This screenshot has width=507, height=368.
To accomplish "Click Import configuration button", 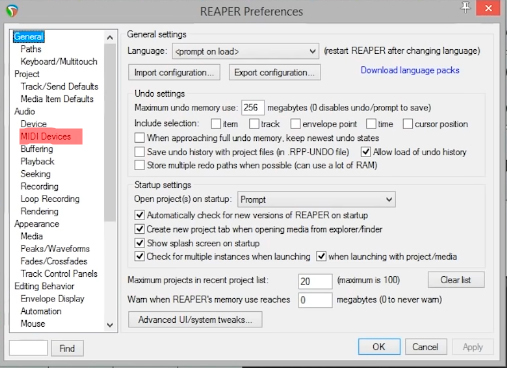I will point(174,72).
